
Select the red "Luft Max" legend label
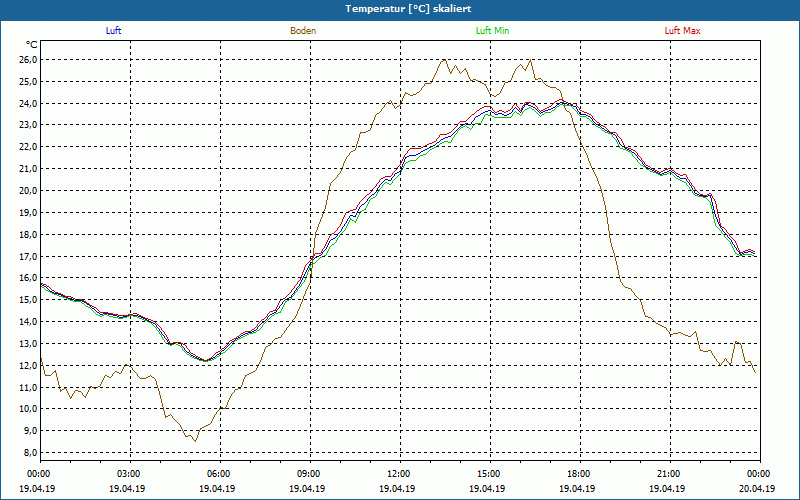click(682, 31)
